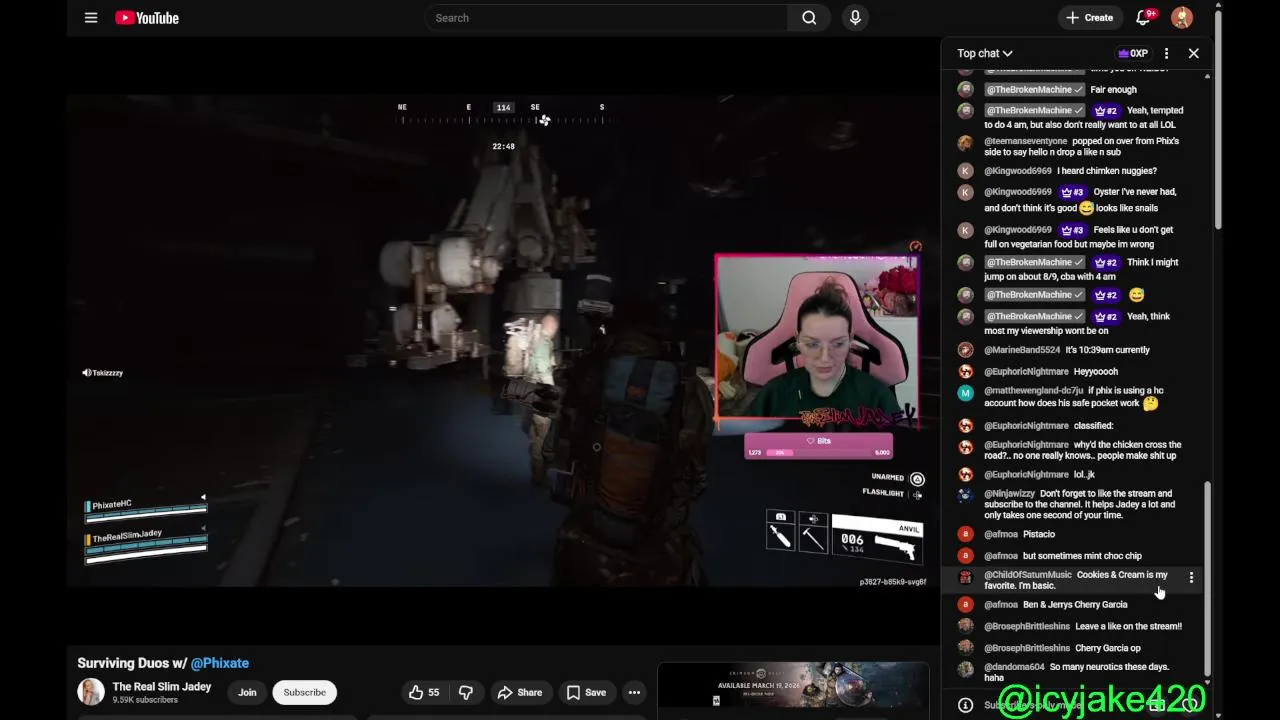Dislike the video with thumbs down
The width and height of the screenshot is (1280, 720).
point(466,692)
